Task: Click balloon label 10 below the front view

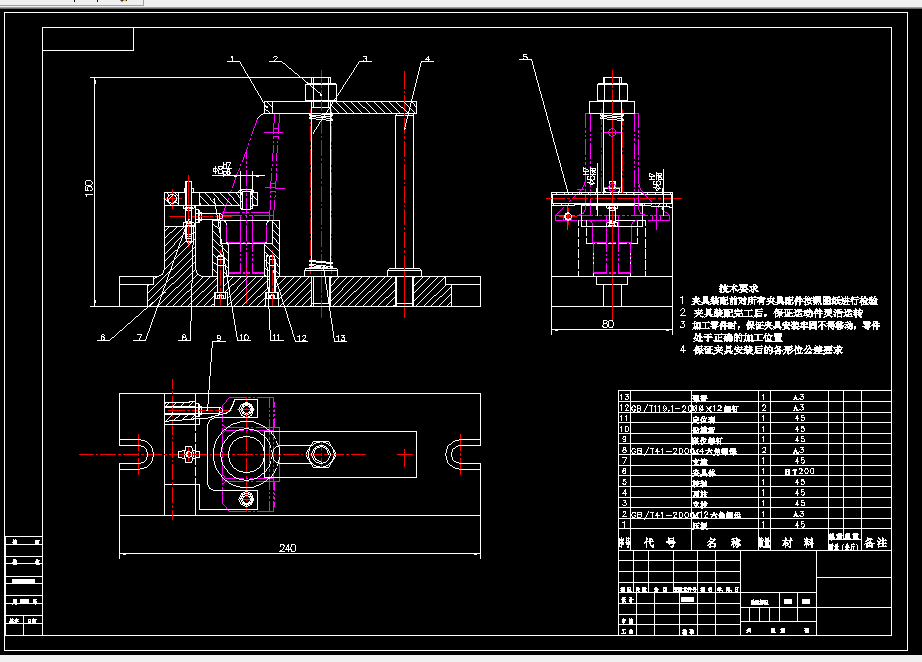Action: click(244, 337)
